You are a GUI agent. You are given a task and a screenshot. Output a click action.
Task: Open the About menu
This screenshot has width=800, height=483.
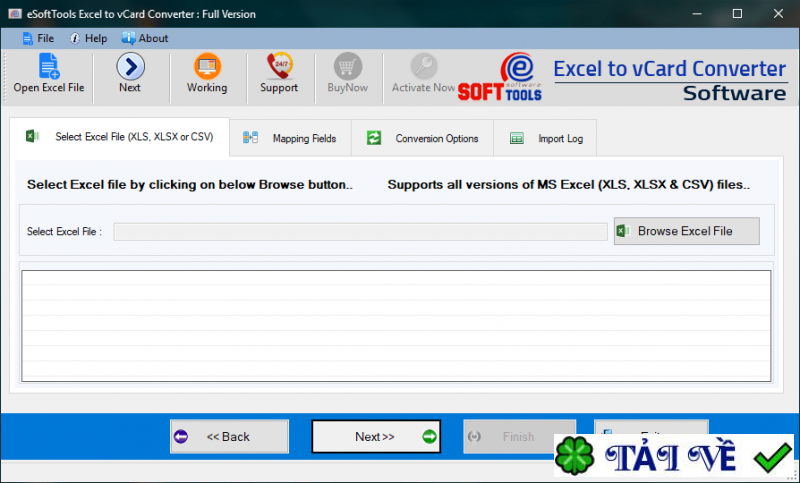click(x=145, y=38)
